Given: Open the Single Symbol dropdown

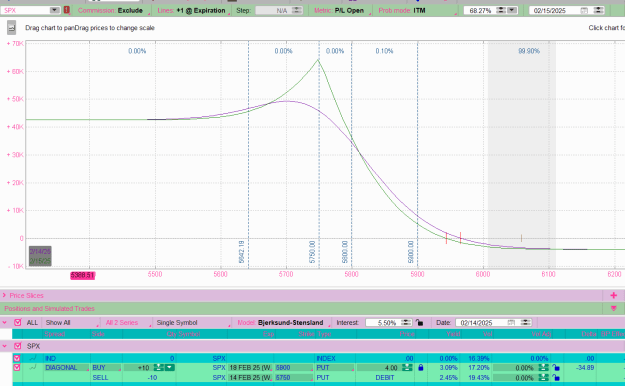Looking at the screenshot, I should 193,323.
